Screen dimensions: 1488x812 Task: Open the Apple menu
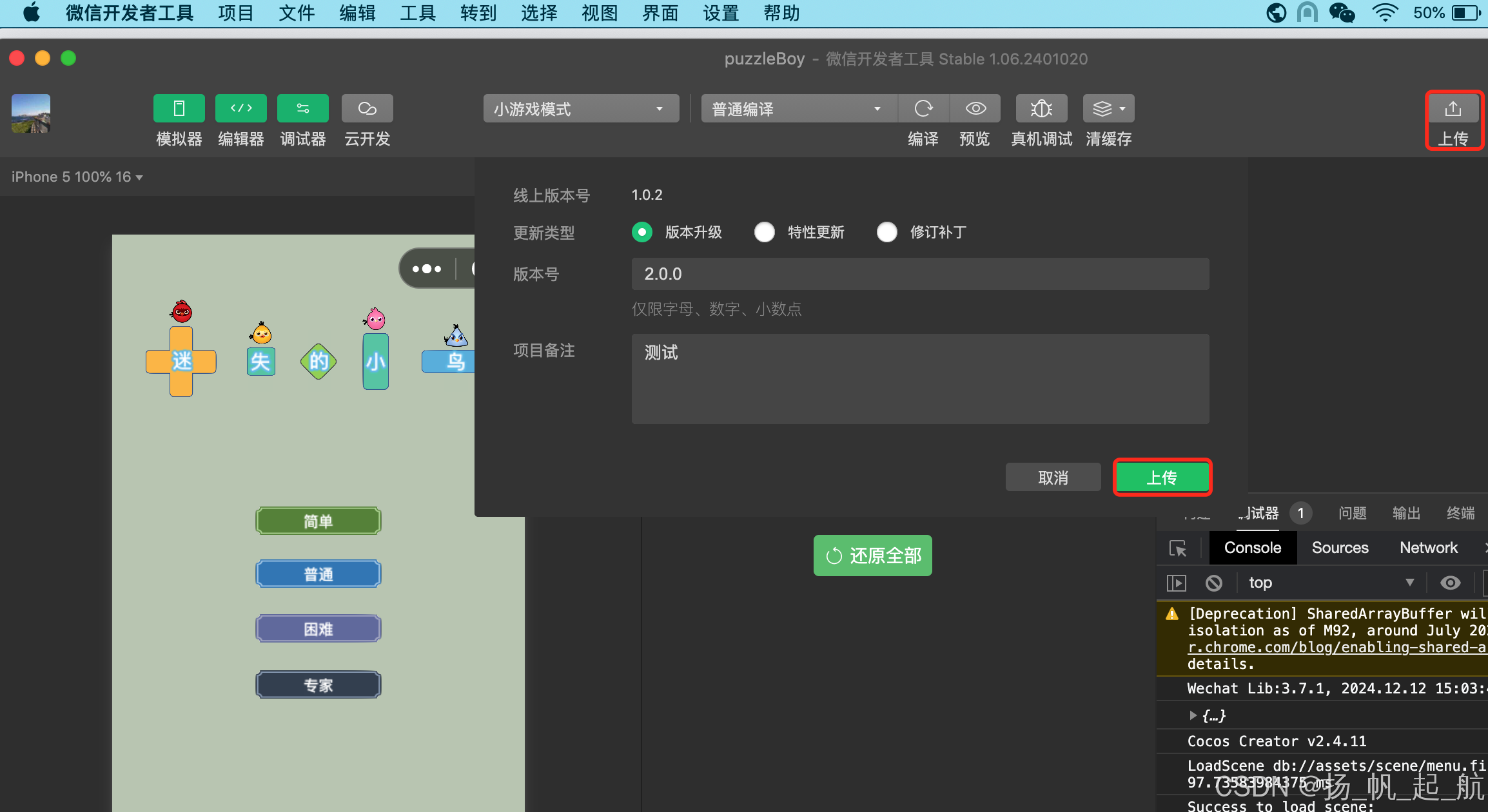[x=31, y=13]
